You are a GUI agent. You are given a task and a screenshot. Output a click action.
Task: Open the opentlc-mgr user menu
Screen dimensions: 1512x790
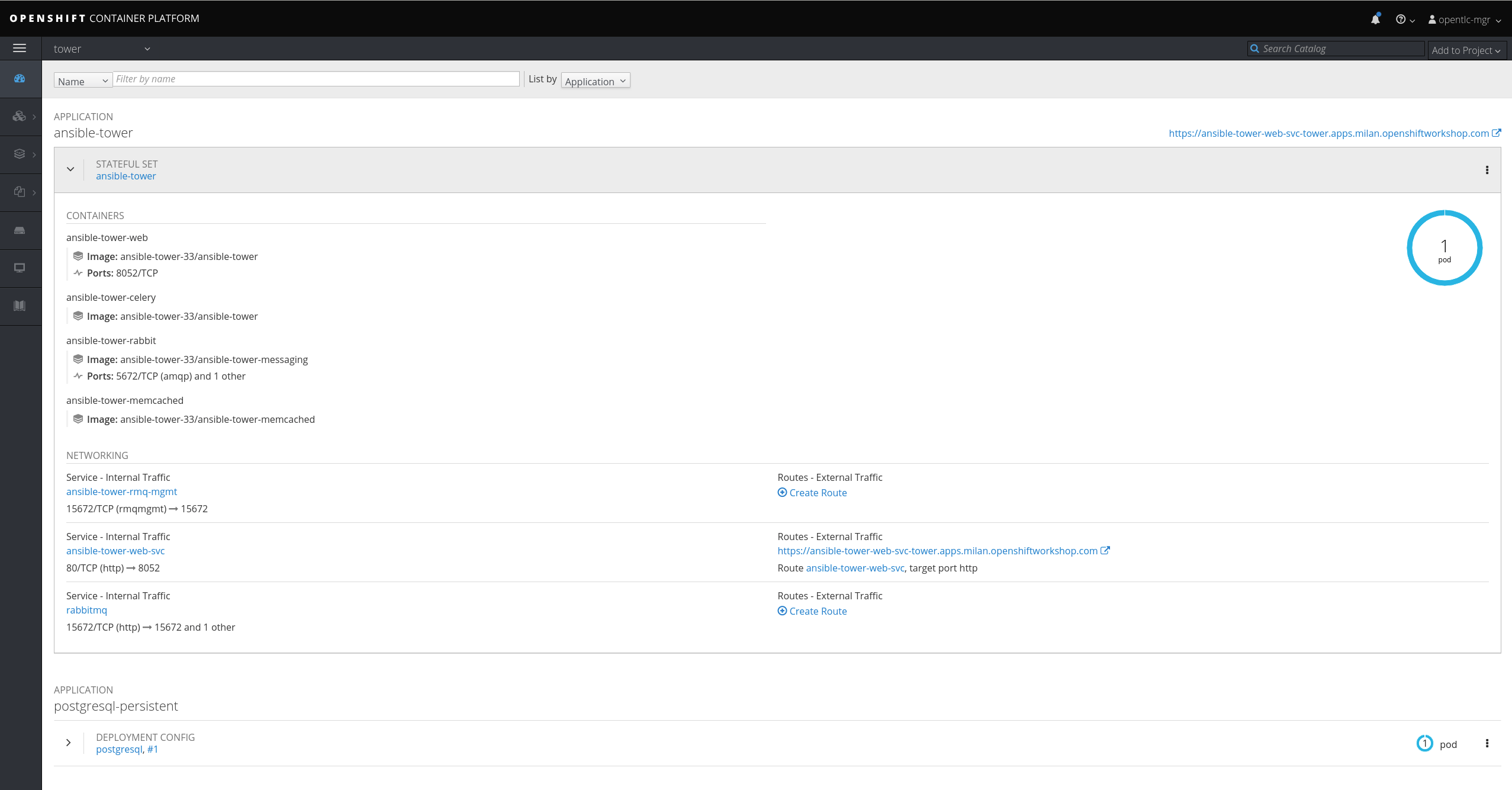[1464, 20]
